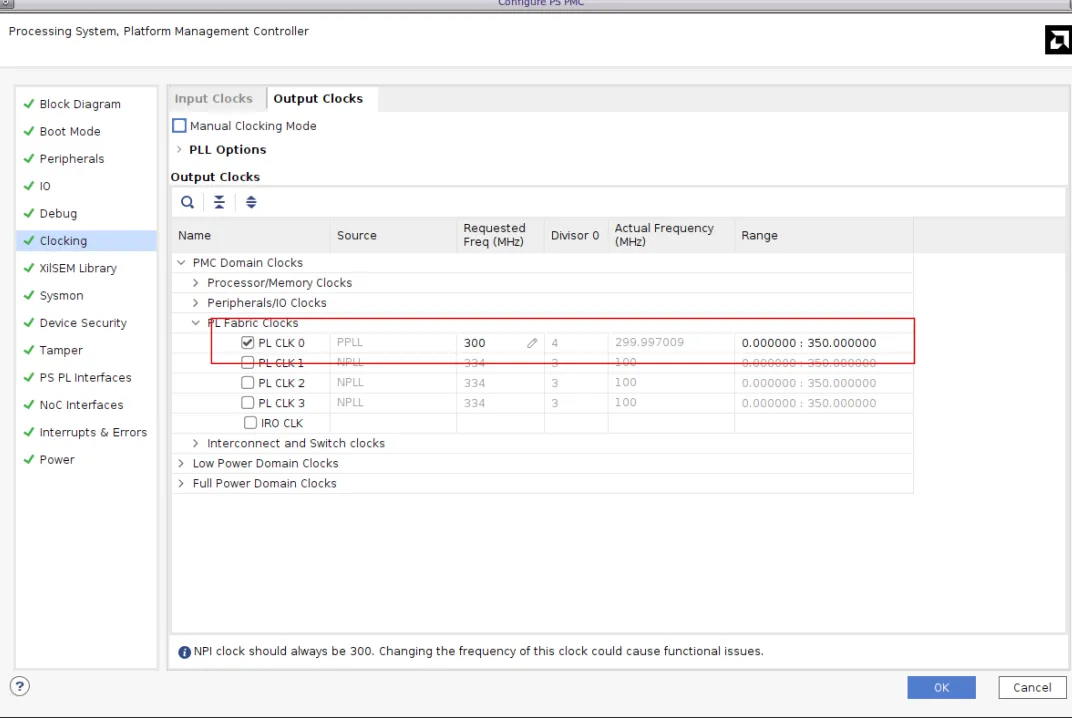Enable the PL CLK 1 checkbox
This screenshot has width=1072, height=718.
tap(247, 362)
